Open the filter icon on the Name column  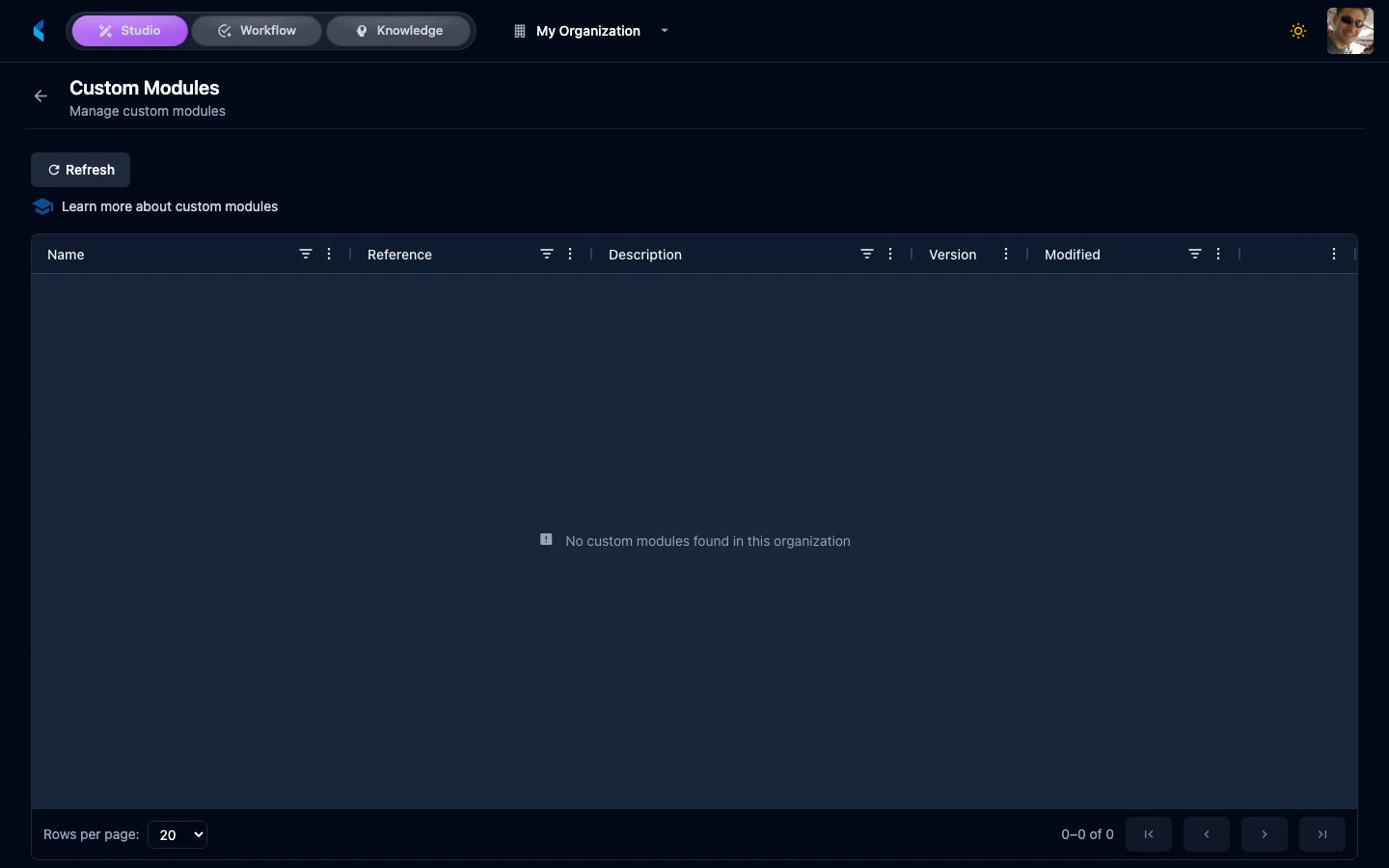pos(306,254)
